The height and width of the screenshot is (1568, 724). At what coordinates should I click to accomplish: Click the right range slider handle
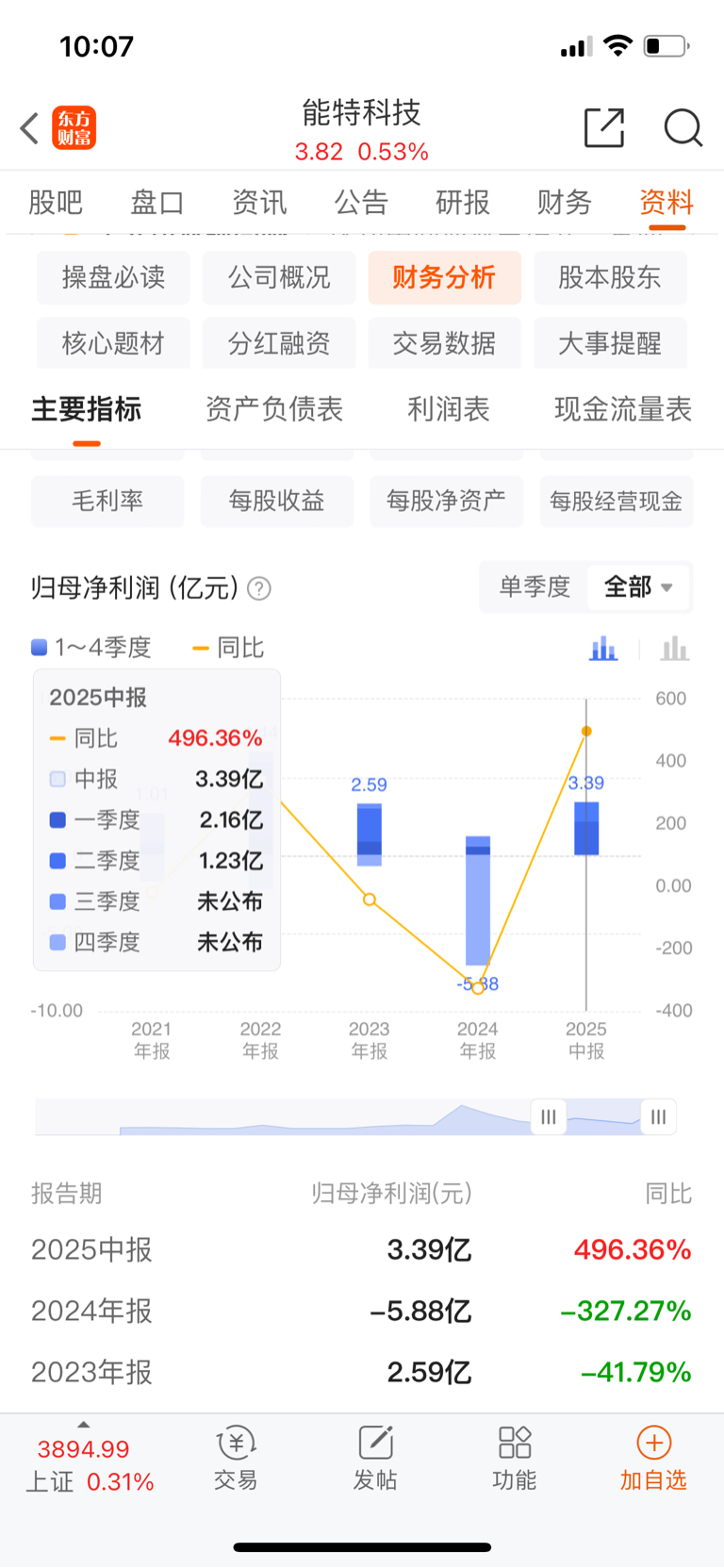click(658, 1117)
